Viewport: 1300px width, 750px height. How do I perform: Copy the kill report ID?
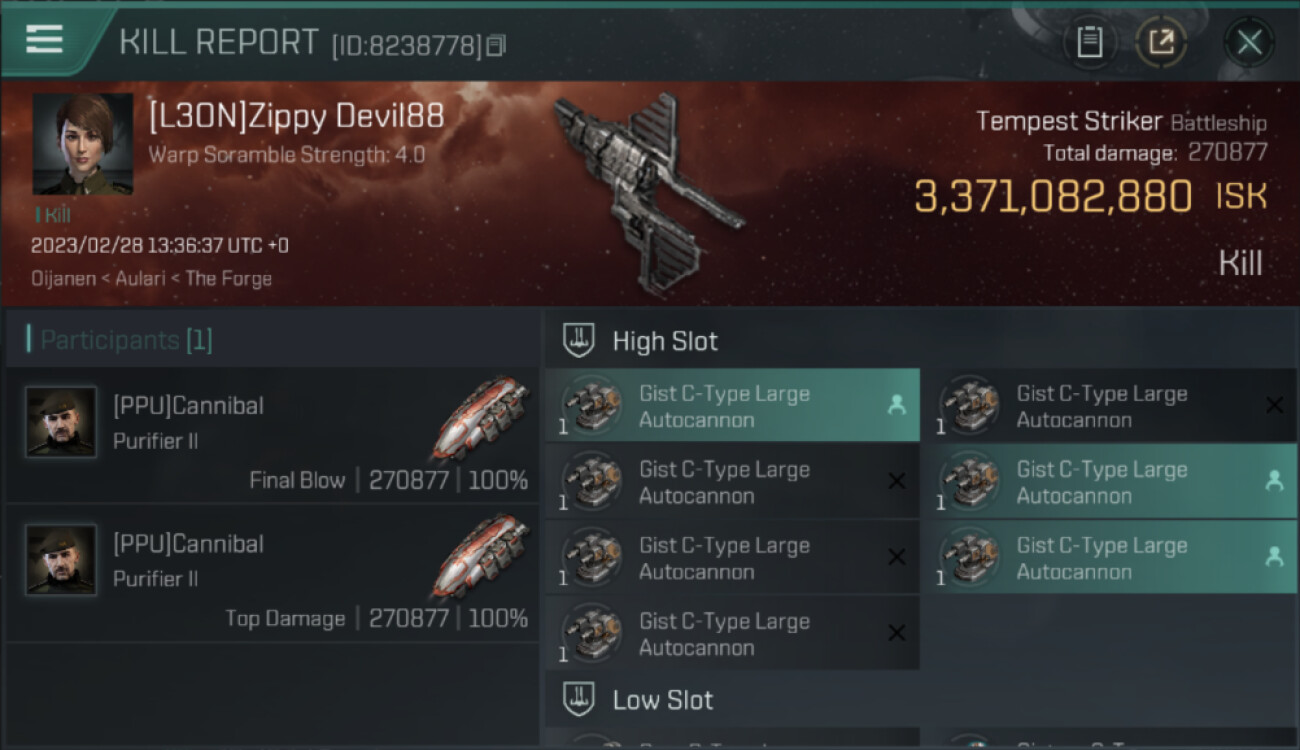coord(496,45)
